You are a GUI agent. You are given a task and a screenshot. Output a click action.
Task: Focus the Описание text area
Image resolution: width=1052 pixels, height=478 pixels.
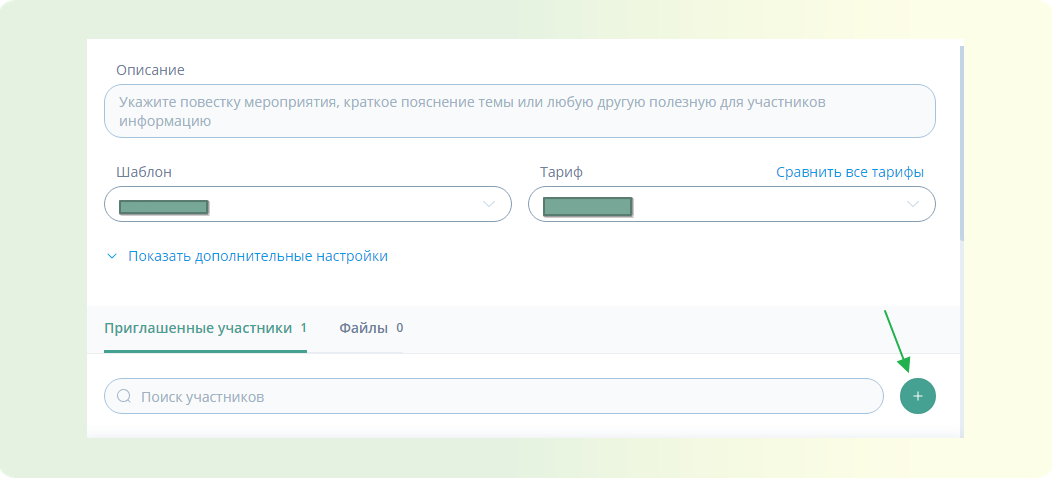point(519,111)
